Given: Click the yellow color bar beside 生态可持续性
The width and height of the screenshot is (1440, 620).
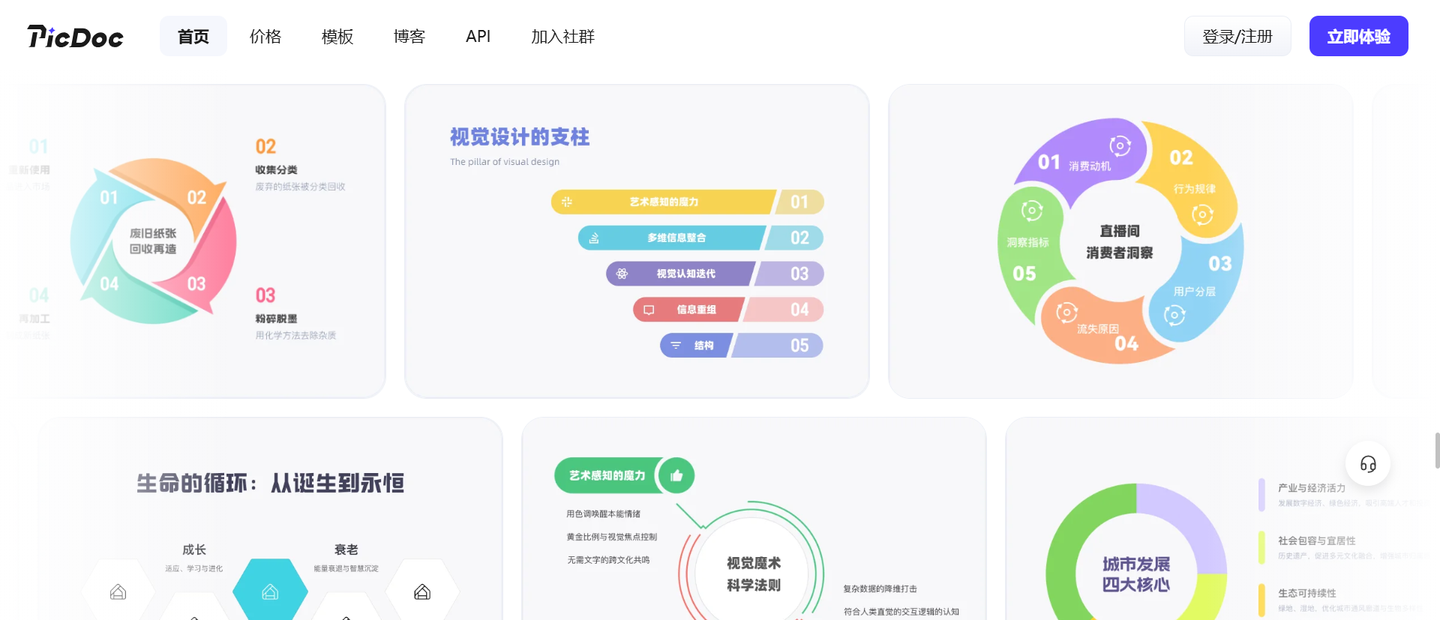Looking at the screenshot, I should (1262, 600).
